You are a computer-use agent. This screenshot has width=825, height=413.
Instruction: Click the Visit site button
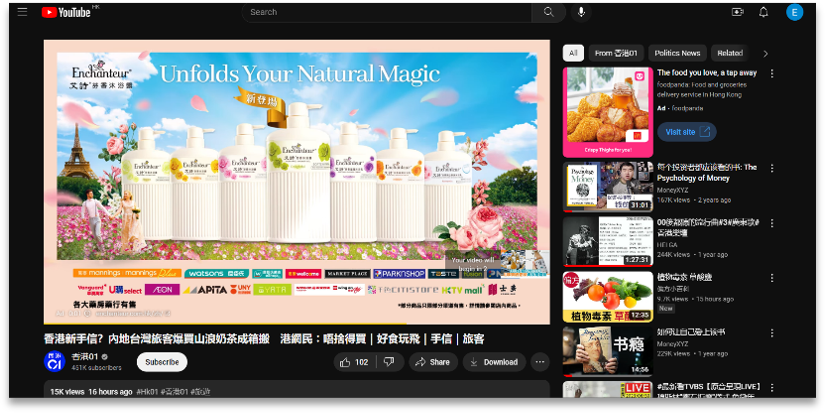click(x=686, y=132)
